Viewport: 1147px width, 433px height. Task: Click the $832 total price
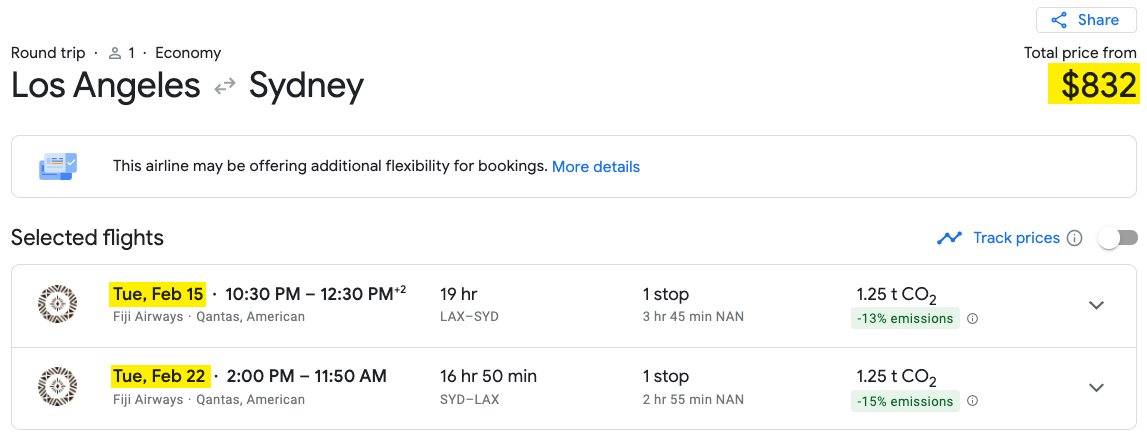(1094, 84)
